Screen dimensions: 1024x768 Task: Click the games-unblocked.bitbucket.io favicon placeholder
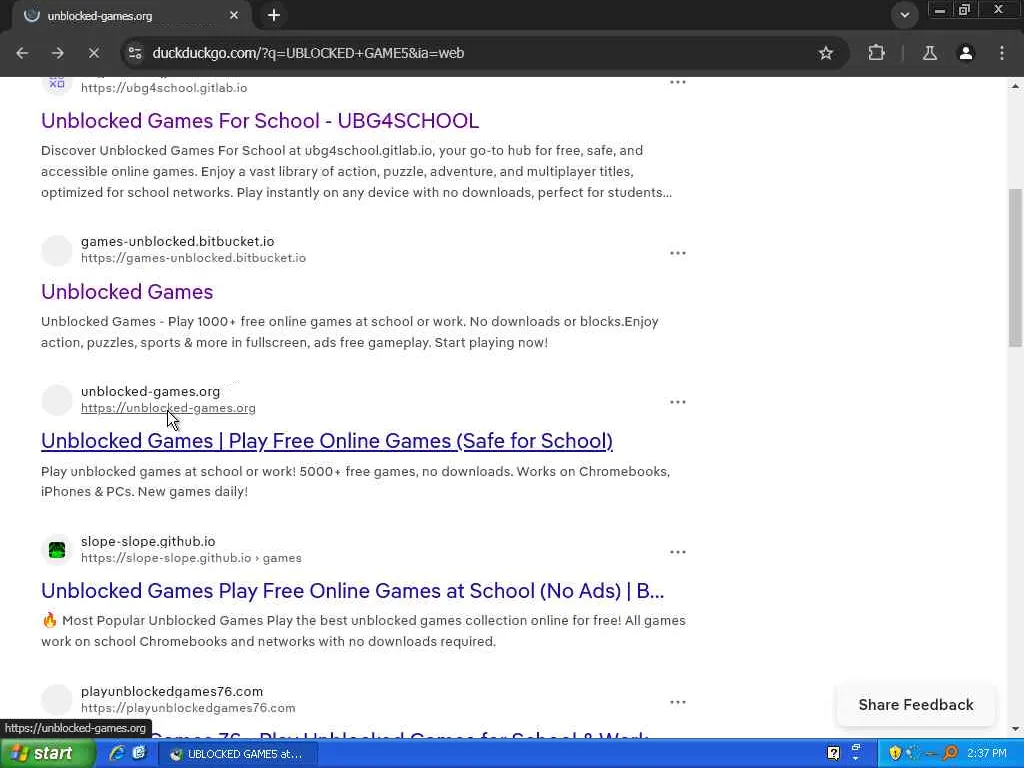point(57,250)
